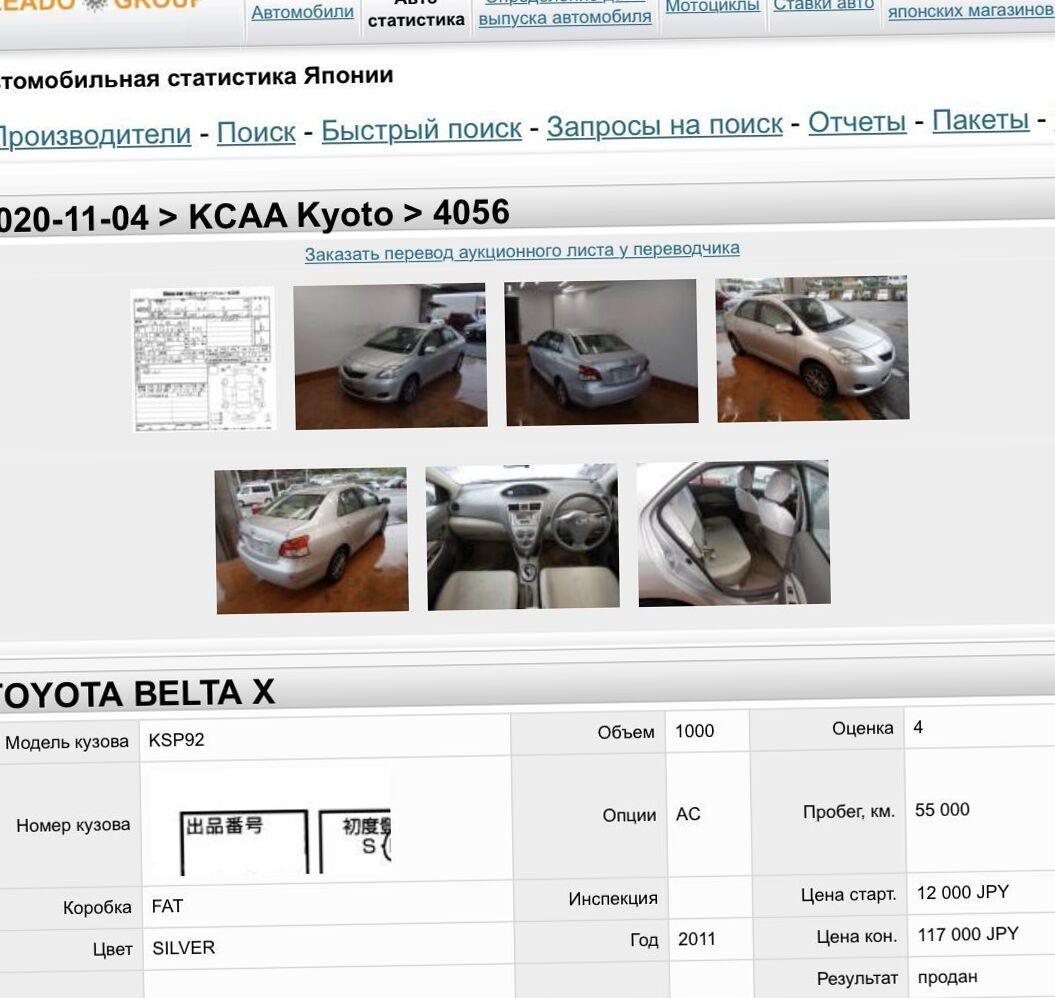1055x998 pixels.
Task: View outdoor front-right photo of the car
Action: (813, 349)
